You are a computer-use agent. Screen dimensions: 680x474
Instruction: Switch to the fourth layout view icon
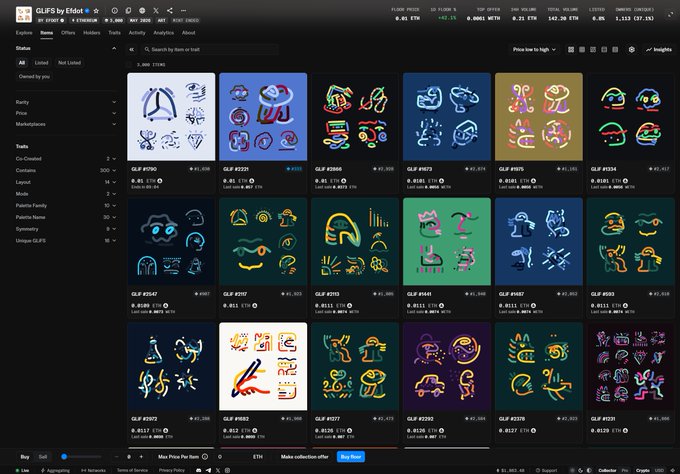pos(604,50)
